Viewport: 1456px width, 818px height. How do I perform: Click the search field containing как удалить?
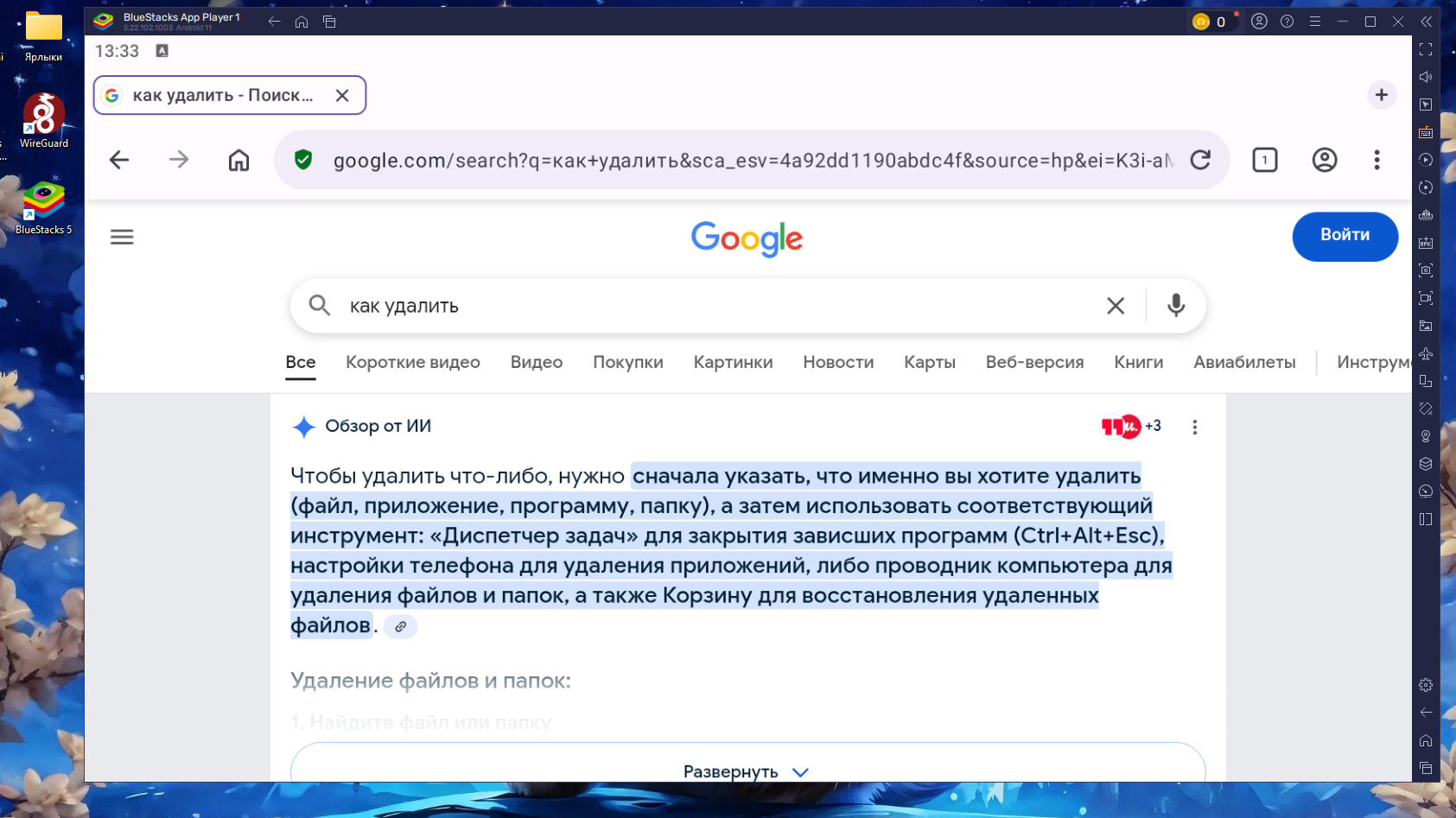709,306
